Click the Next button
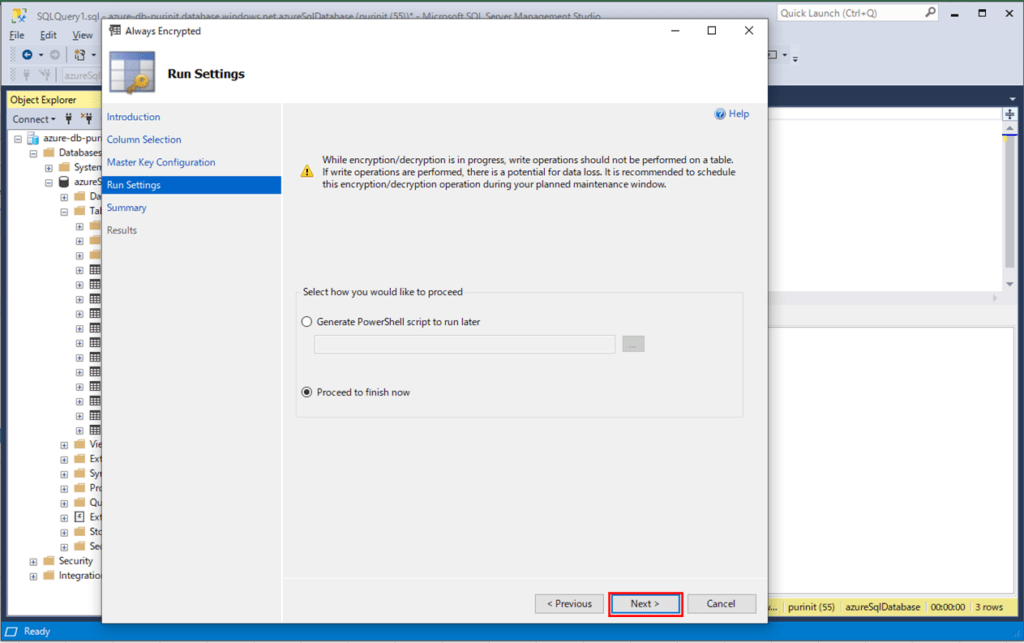 pyautogui.click(x=645, y=604)
